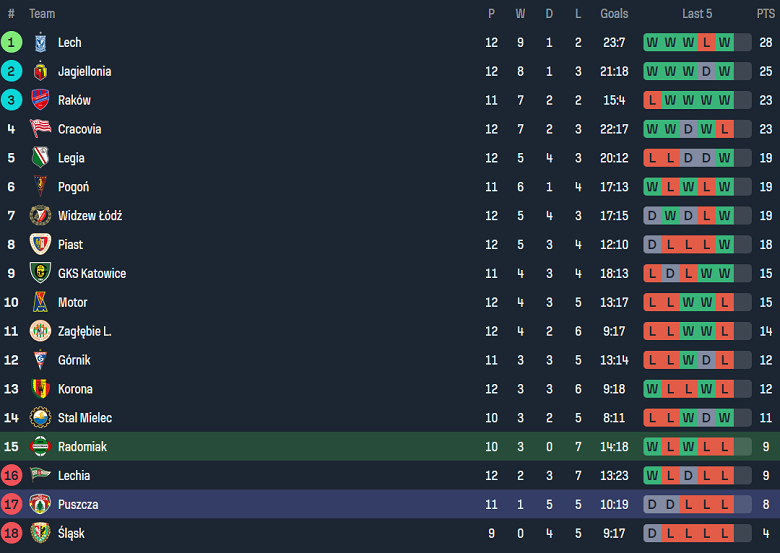Click the Radomiak team name
Screen dimensions: 780x553
[x=82, y=447]
